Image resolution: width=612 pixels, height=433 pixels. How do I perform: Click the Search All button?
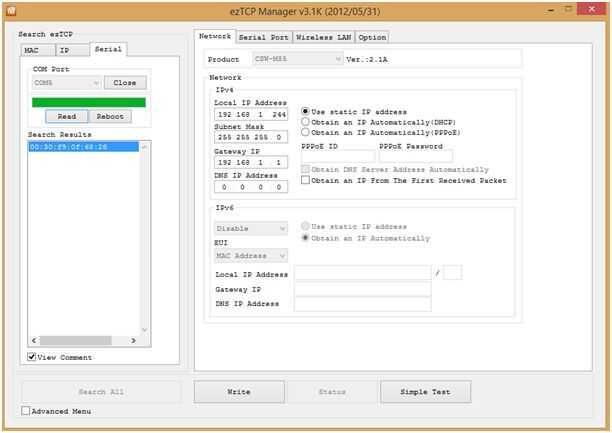coord(101,392)
